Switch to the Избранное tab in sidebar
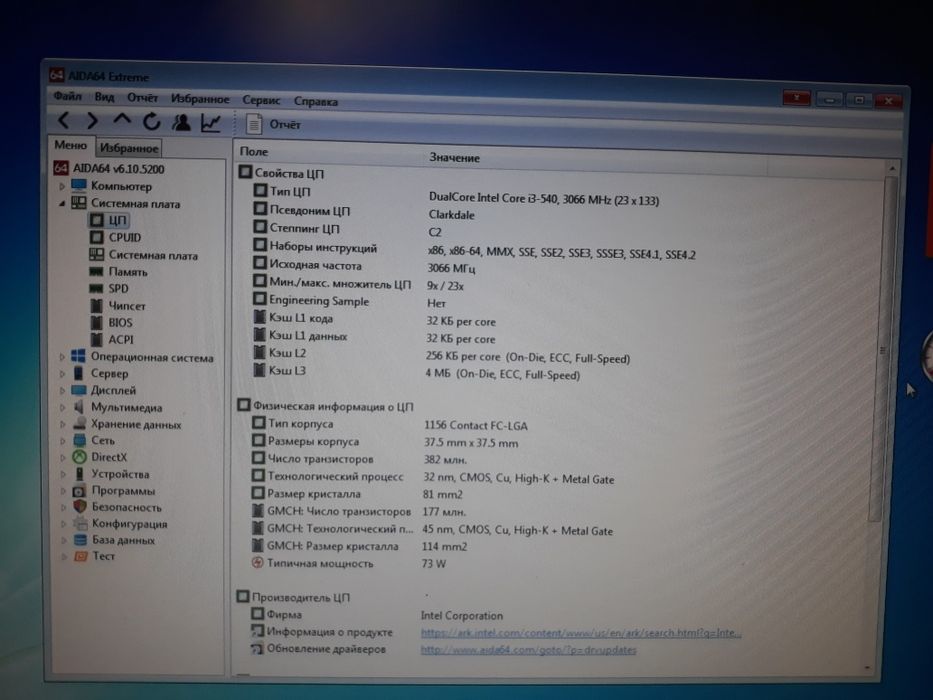Viewport: 933px width, 700px height. pos(129,148)
